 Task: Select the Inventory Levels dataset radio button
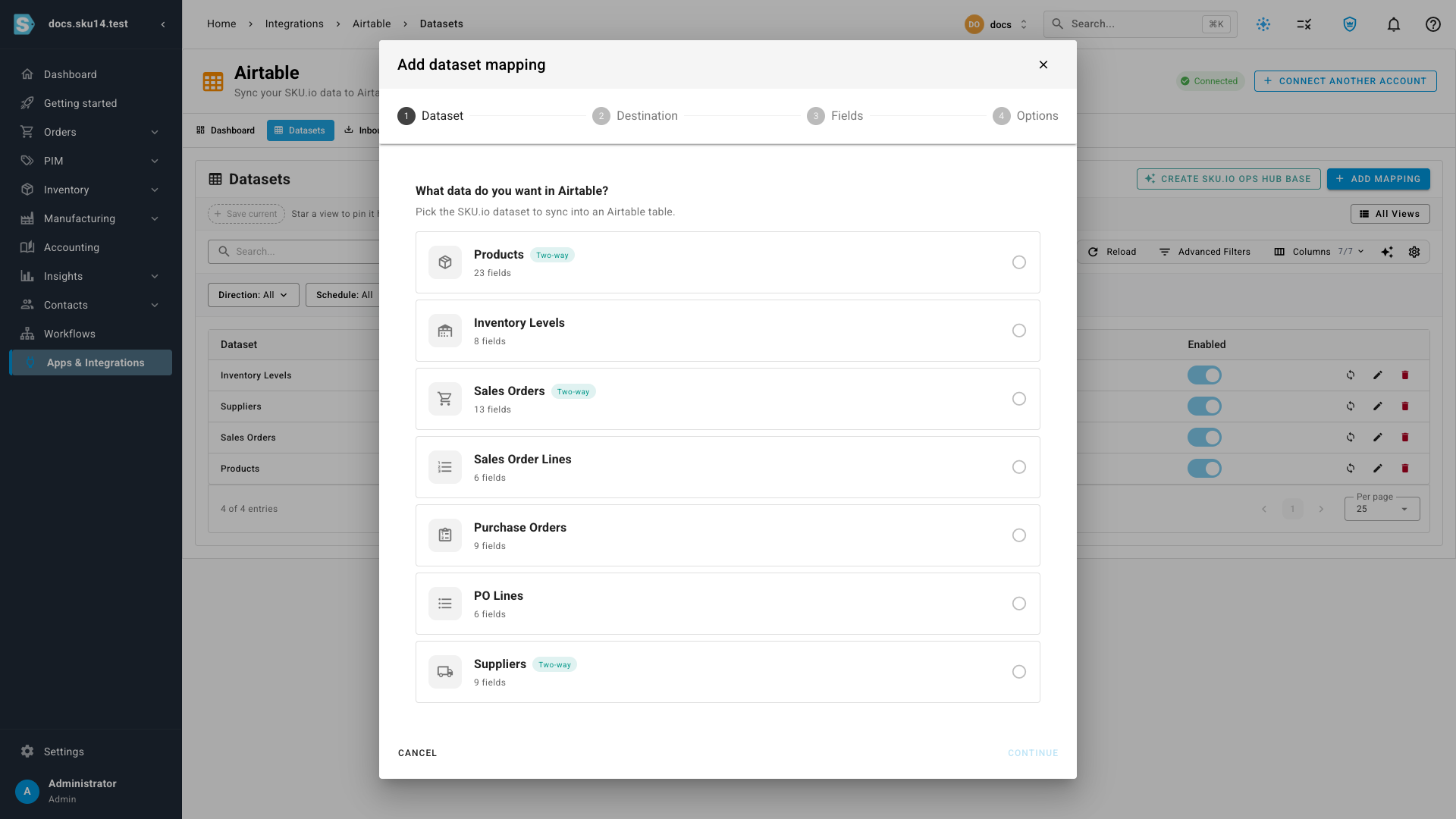click(1019, 331)
